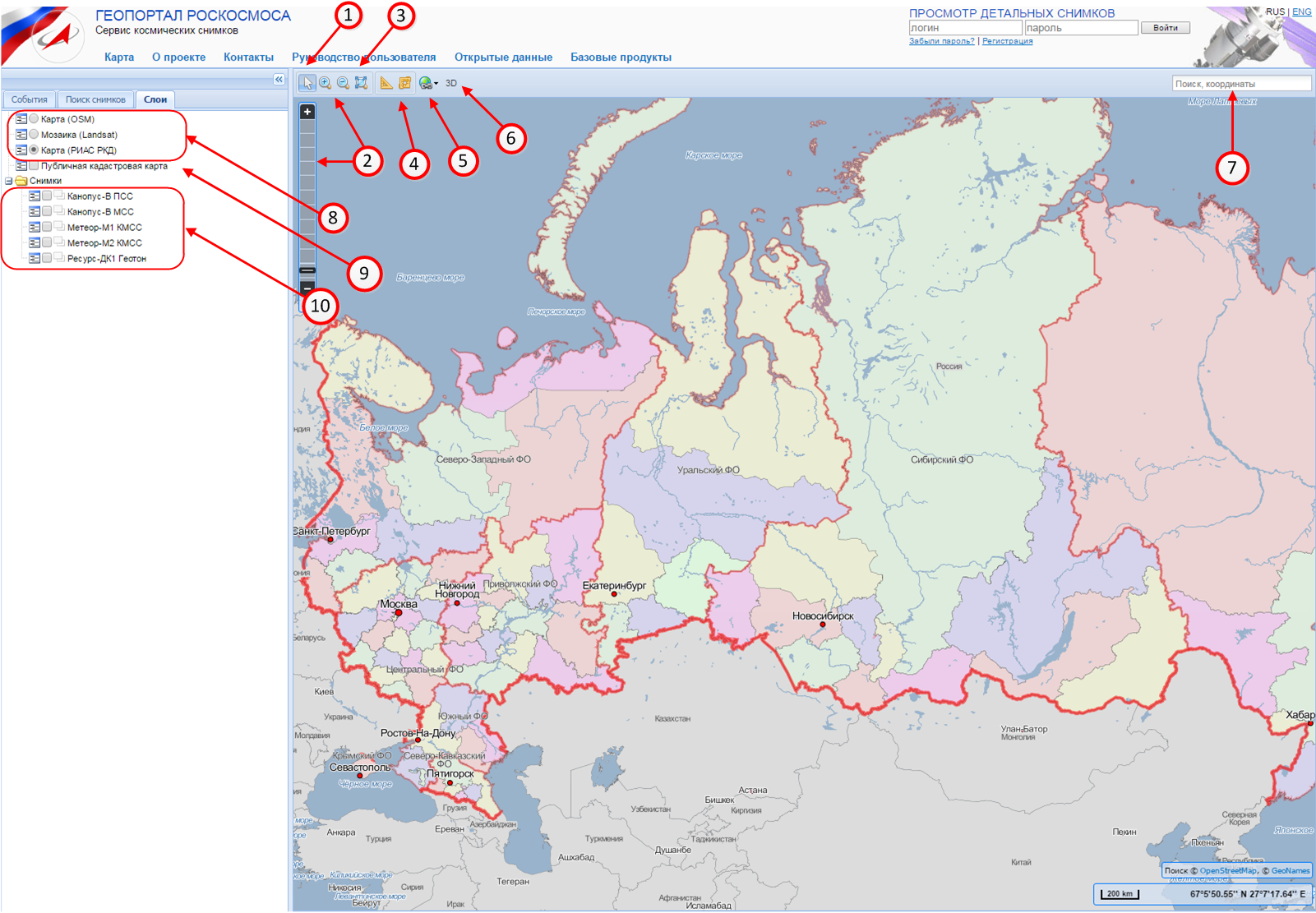Activate the zoom-out magnifier tool
Screen dimensions: 1316x913
[x=343, y=83]
